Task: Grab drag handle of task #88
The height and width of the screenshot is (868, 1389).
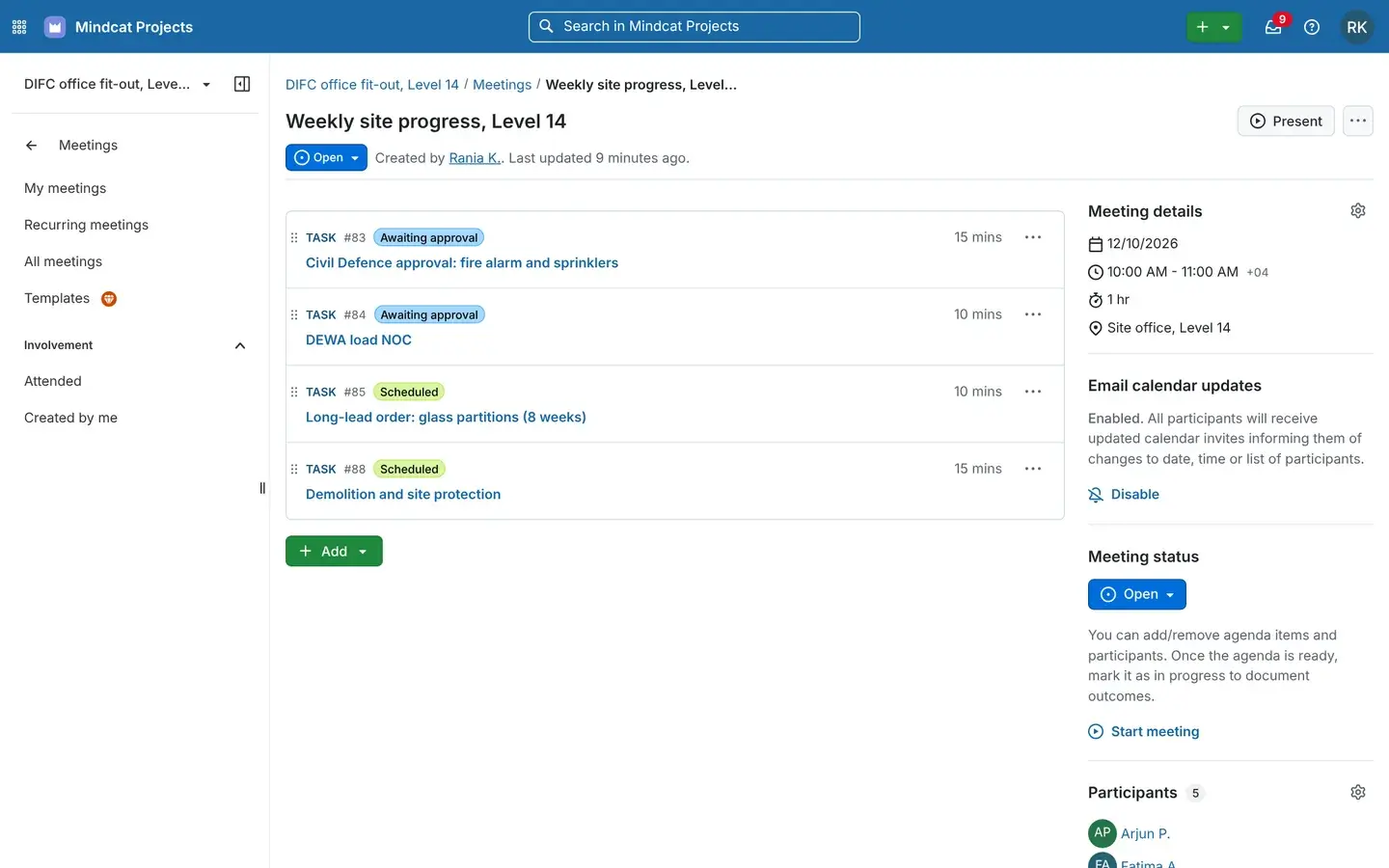Action: [294, 469]
